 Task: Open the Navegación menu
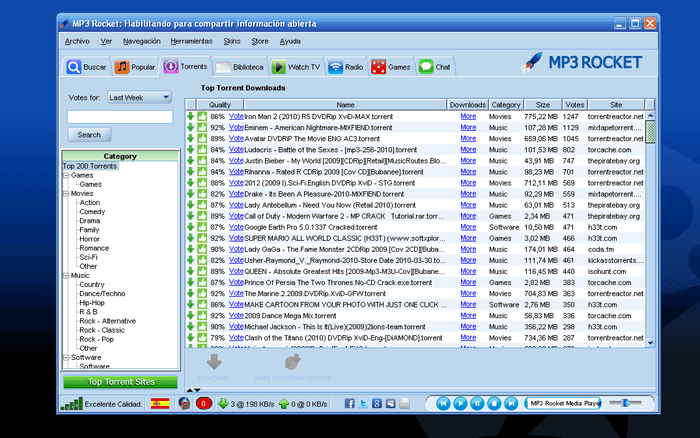142,41
